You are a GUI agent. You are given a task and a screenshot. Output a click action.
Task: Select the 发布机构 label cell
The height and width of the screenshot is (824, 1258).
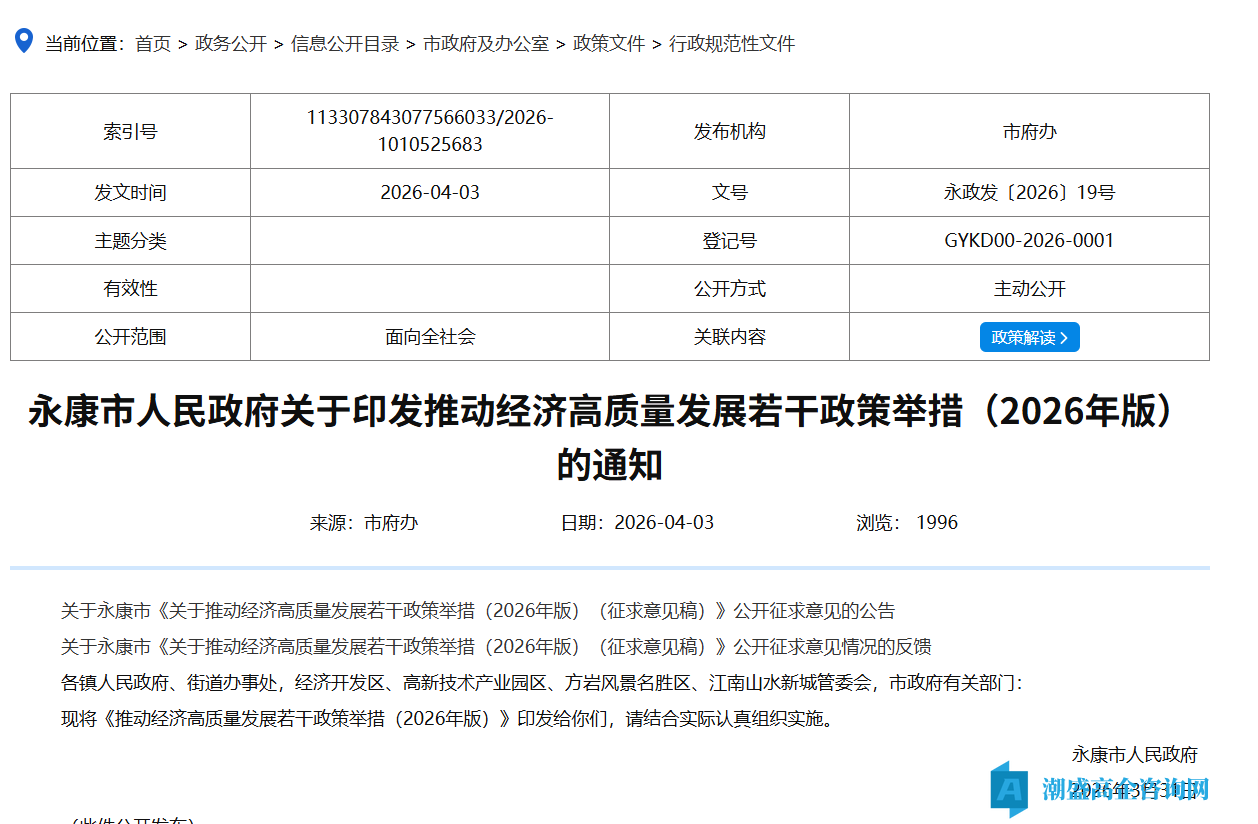(730, 131)
